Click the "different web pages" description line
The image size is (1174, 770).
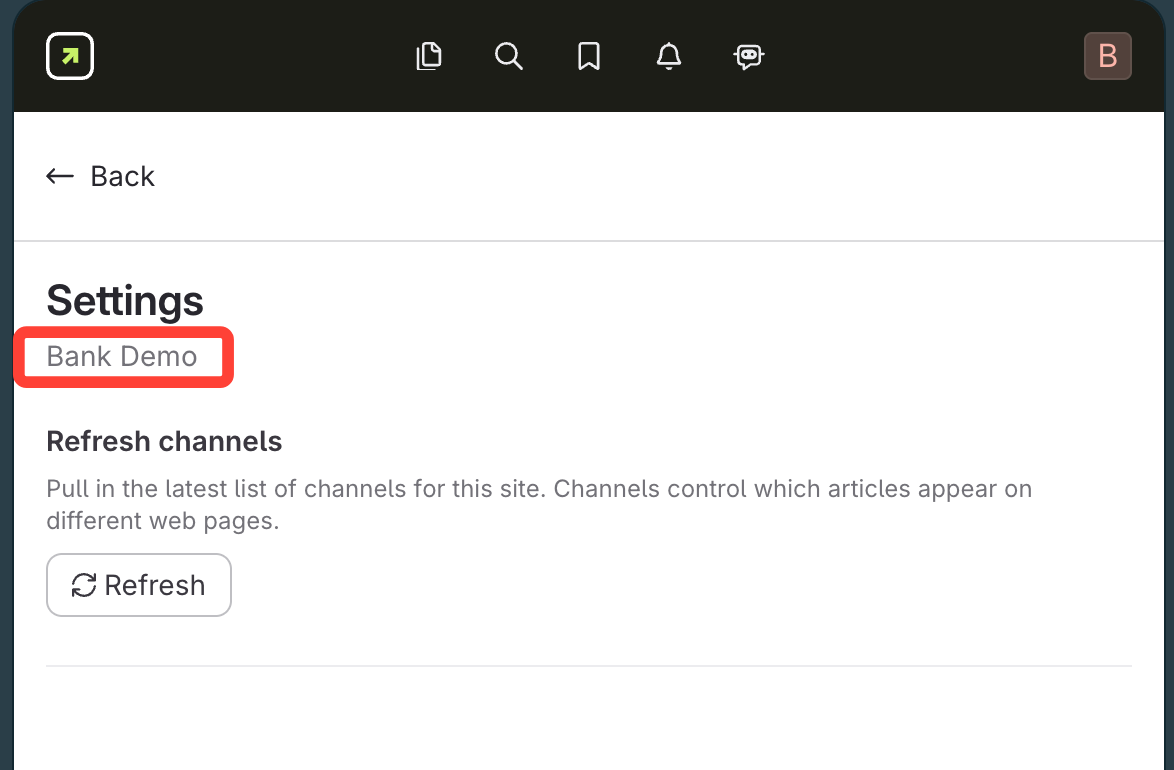(162, 521)
